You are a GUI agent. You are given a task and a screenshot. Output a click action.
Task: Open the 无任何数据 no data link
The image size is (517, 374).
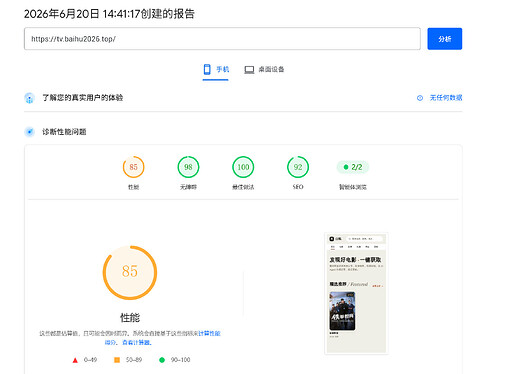(446, 98)
